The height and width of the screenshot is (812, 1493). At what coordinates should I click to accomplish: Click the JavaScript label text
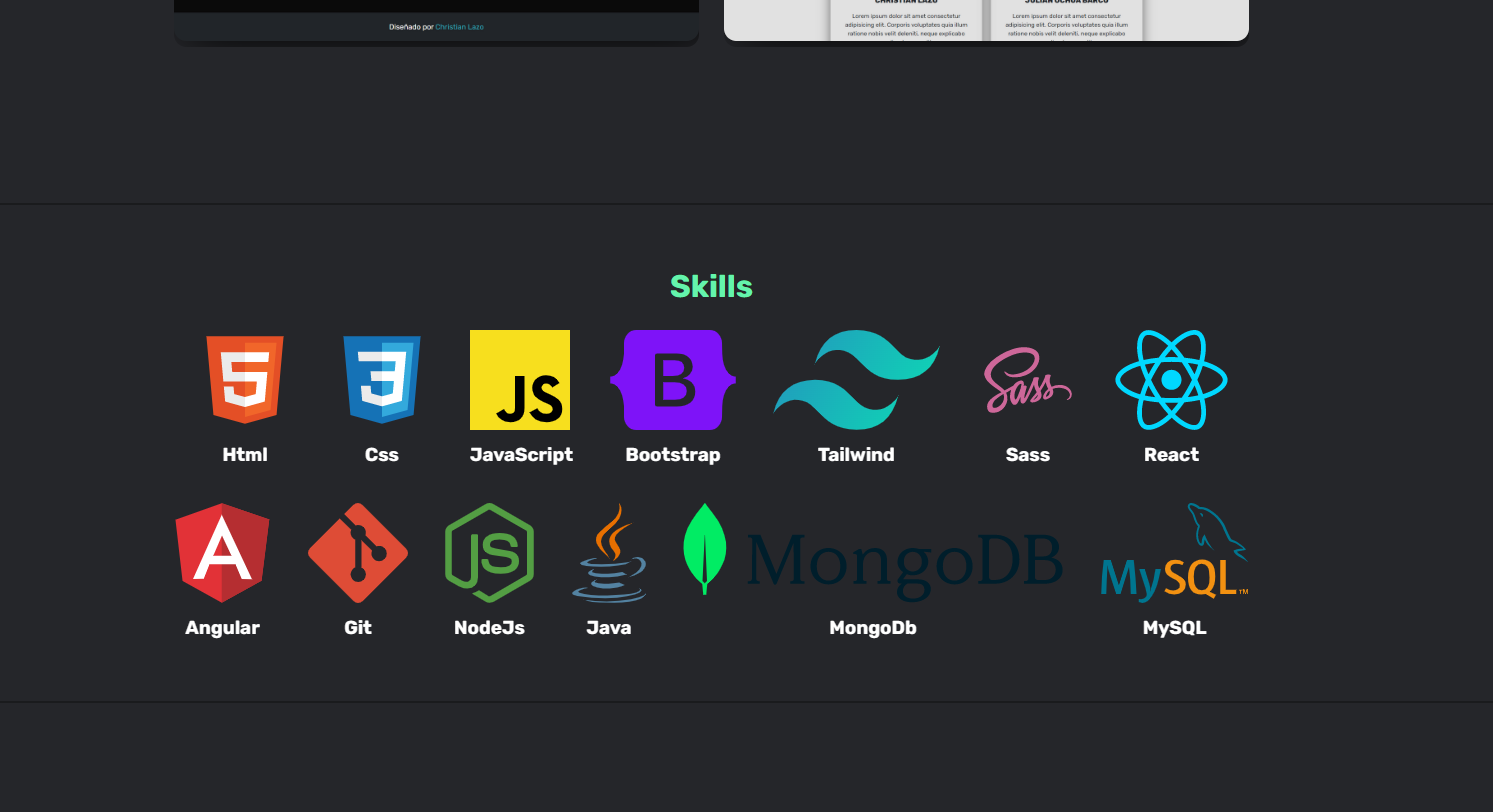coord(521,455)
